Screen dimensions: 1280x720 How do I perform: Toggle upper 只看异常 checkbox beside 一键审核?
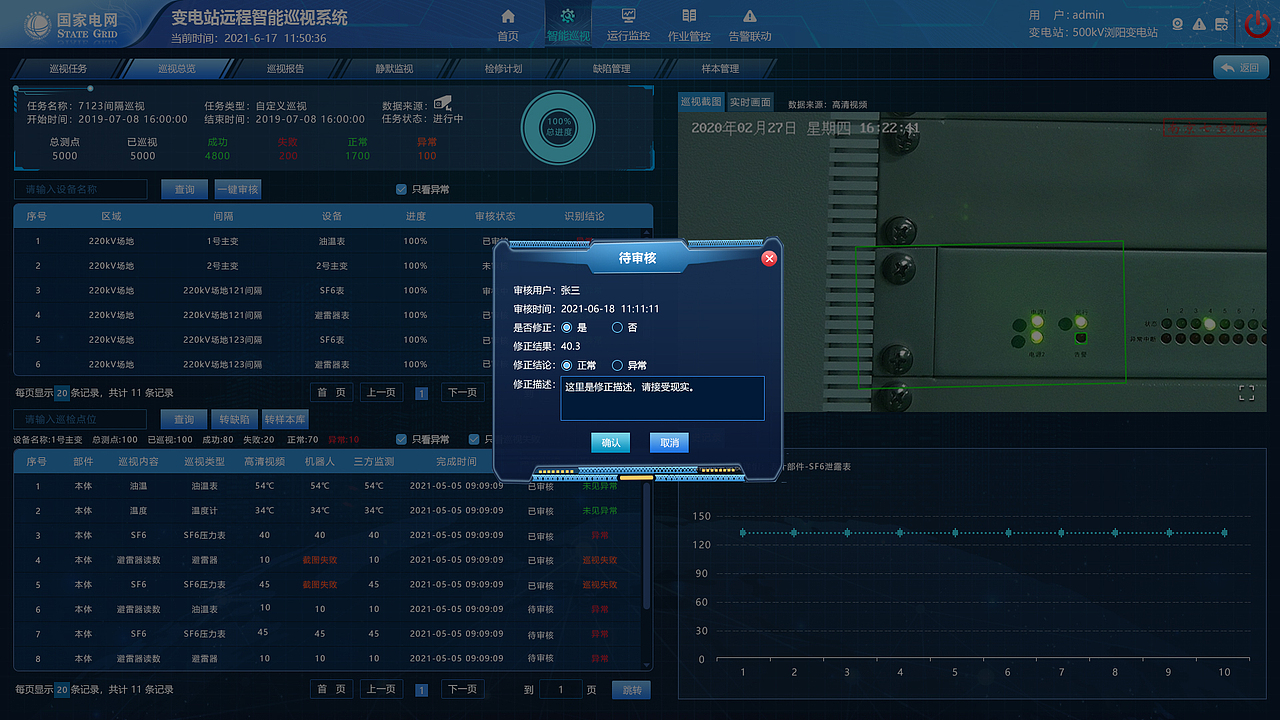[401, 189]
